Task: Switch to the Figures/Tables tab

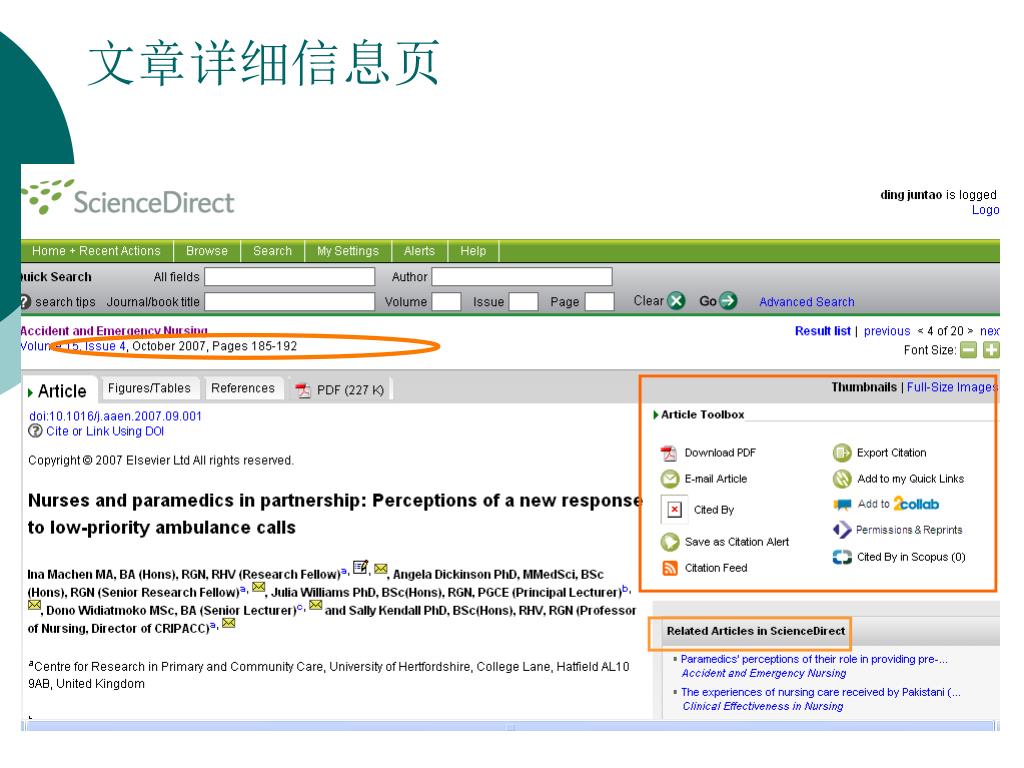Action: (150, 388)
